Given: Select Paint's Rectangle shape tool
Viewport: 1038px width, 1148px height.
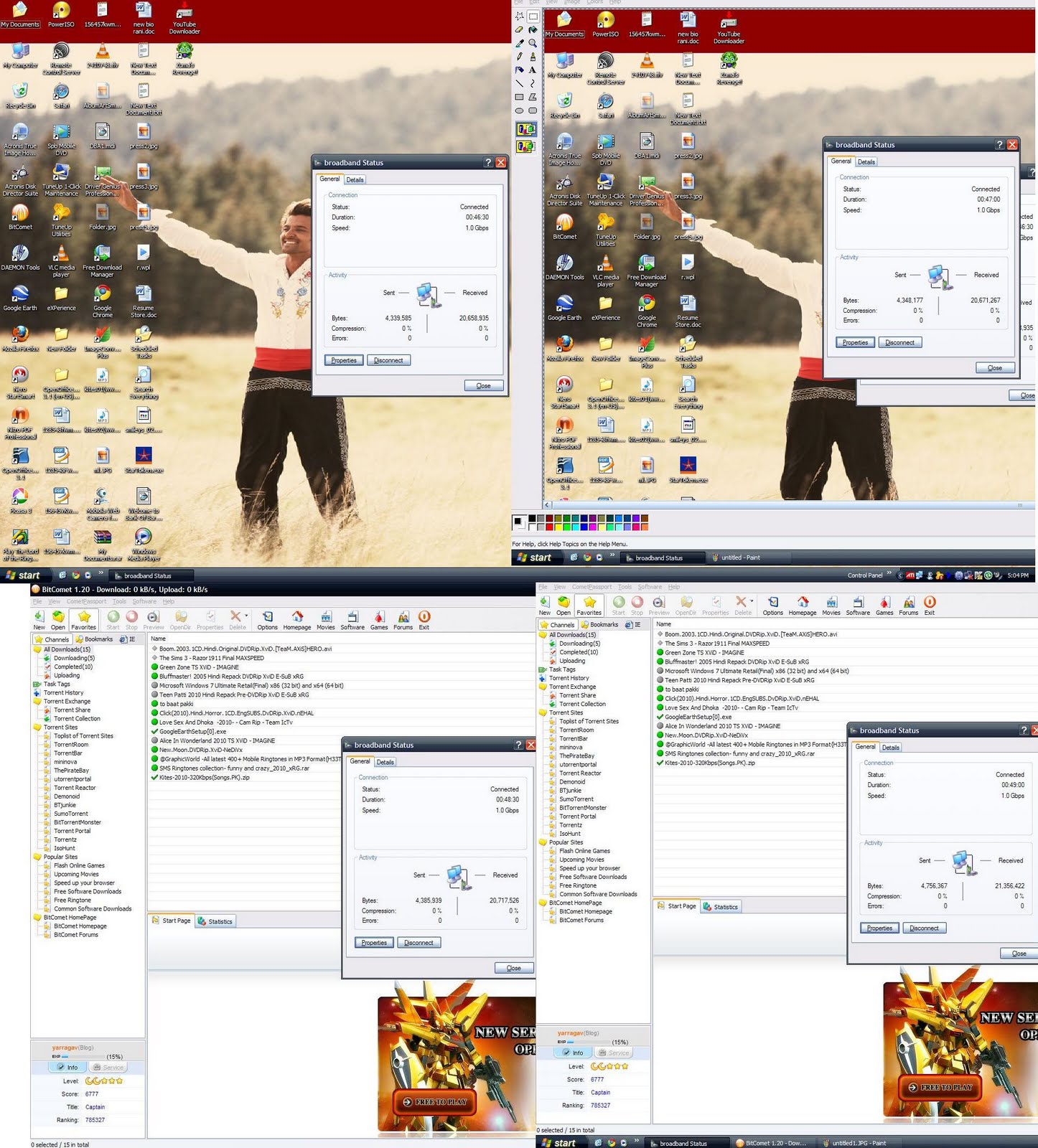Looking at the screenshot, I should [x=519, y=97].
